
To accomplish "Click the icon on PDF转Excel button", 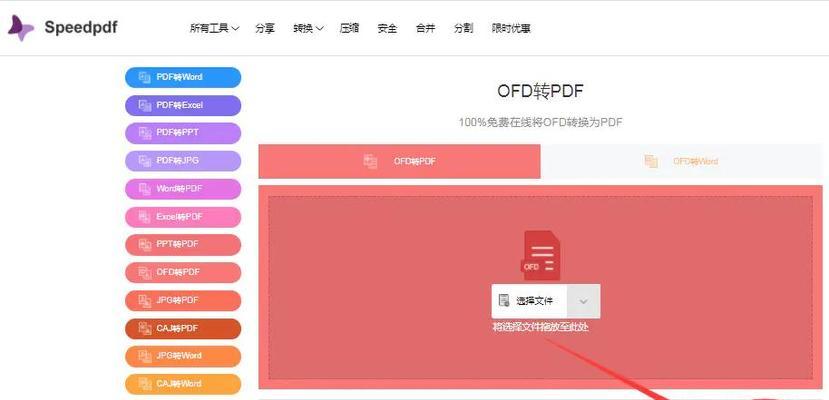I will [144, 105].
